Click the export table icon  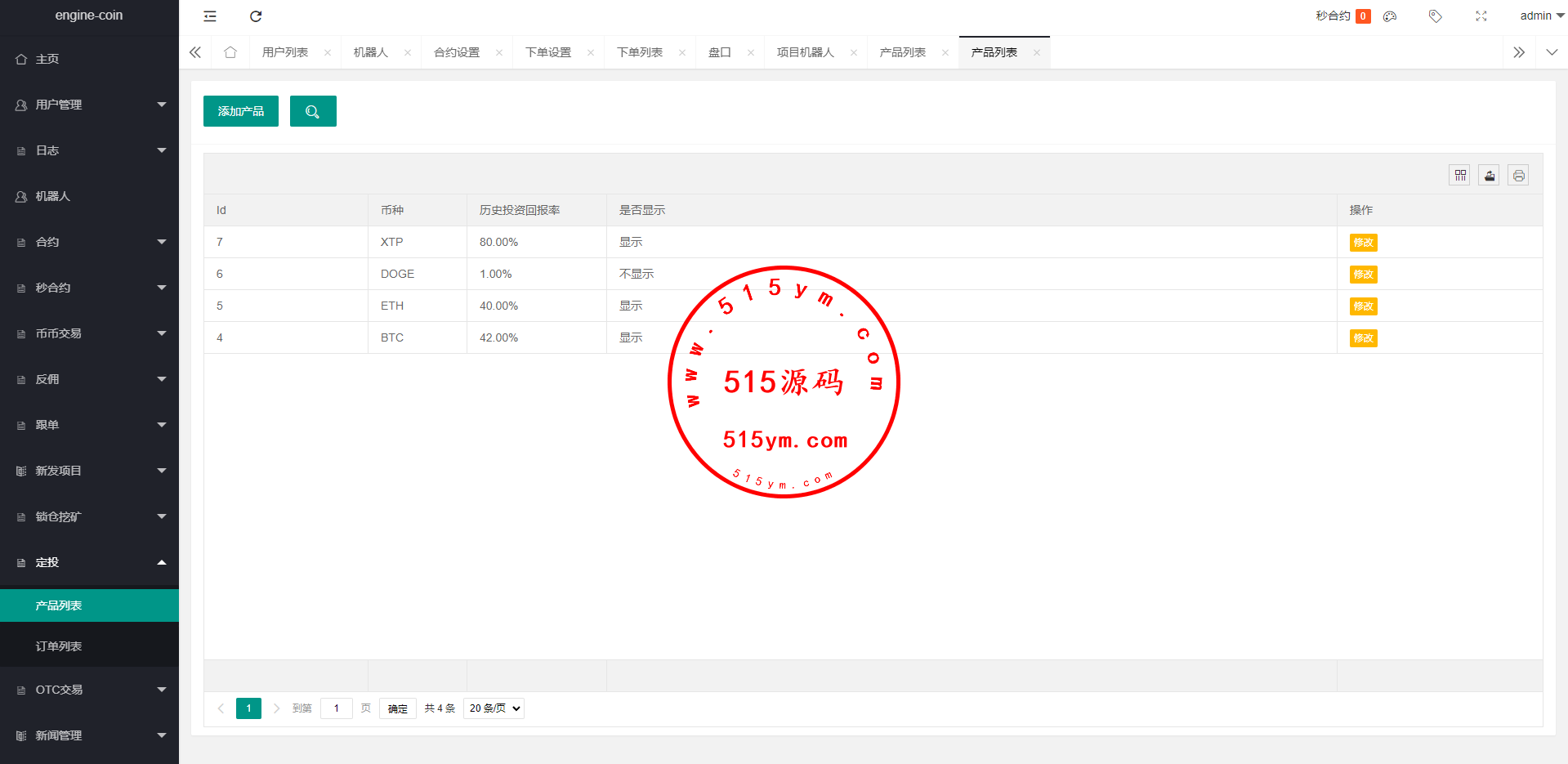click(1489, 176)
